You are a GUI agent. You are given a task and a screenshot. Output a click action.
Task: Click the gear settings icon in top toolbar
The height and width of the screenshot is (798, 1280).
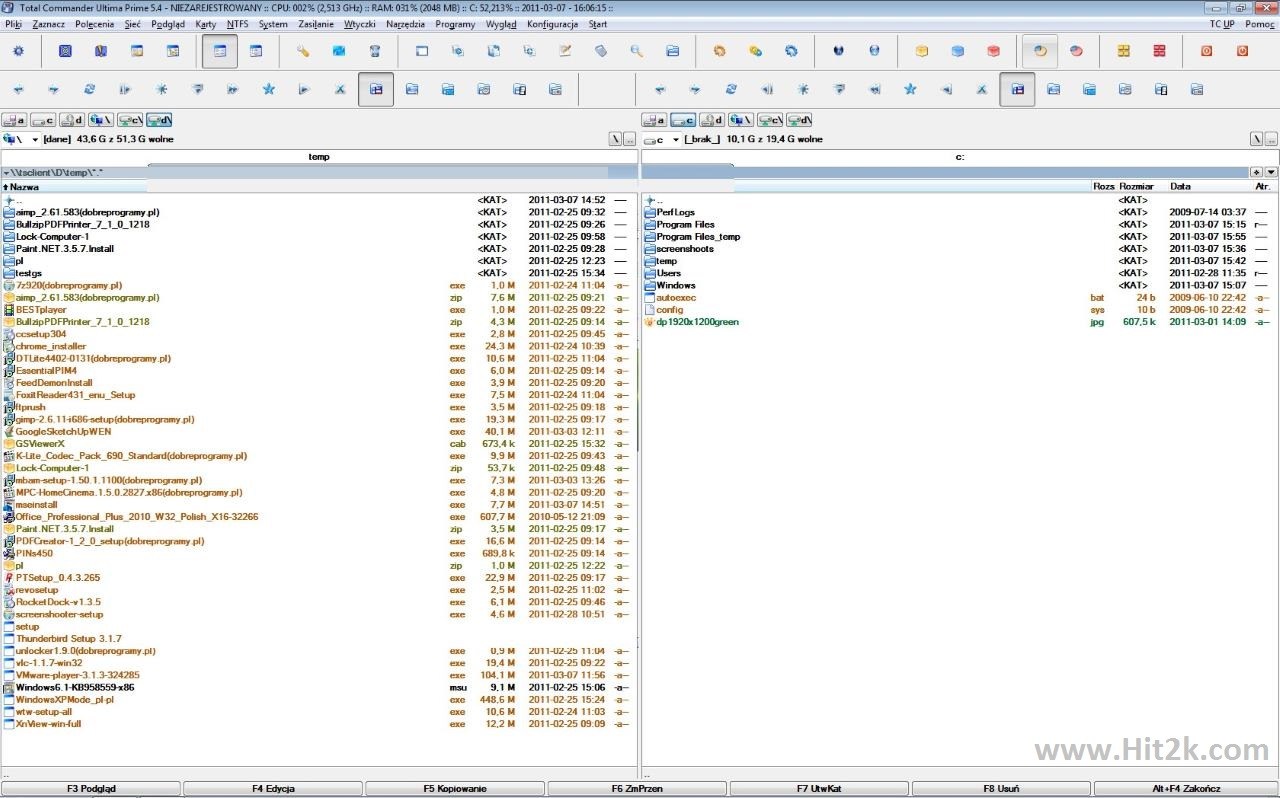coord(18,51)
